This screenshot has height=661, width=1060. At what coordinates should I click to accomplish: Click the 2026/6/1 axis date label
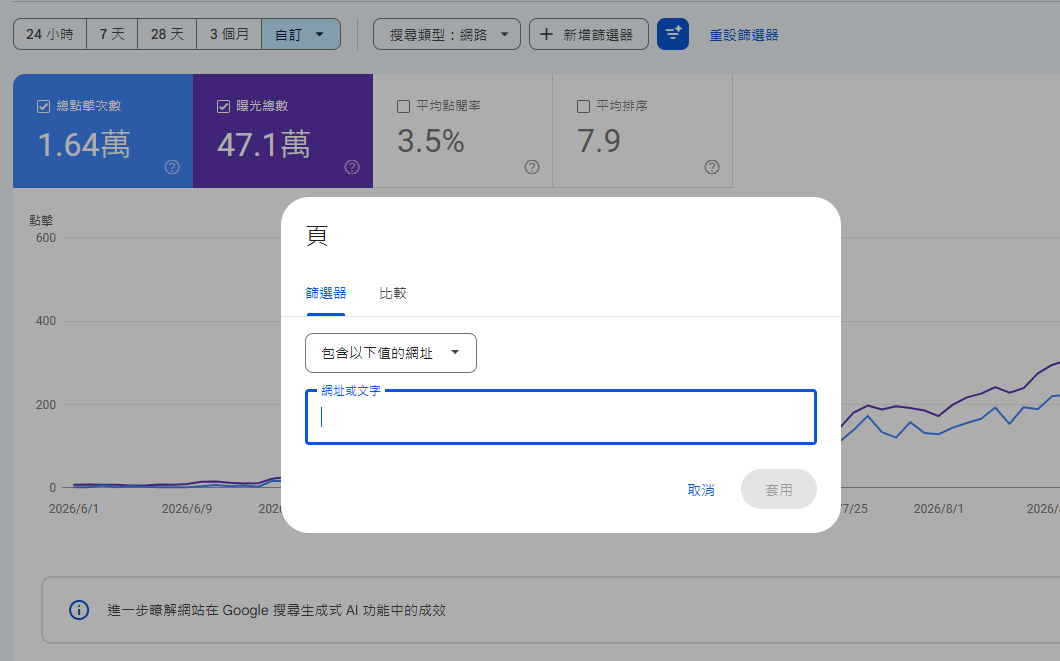[x=74, y=509]
